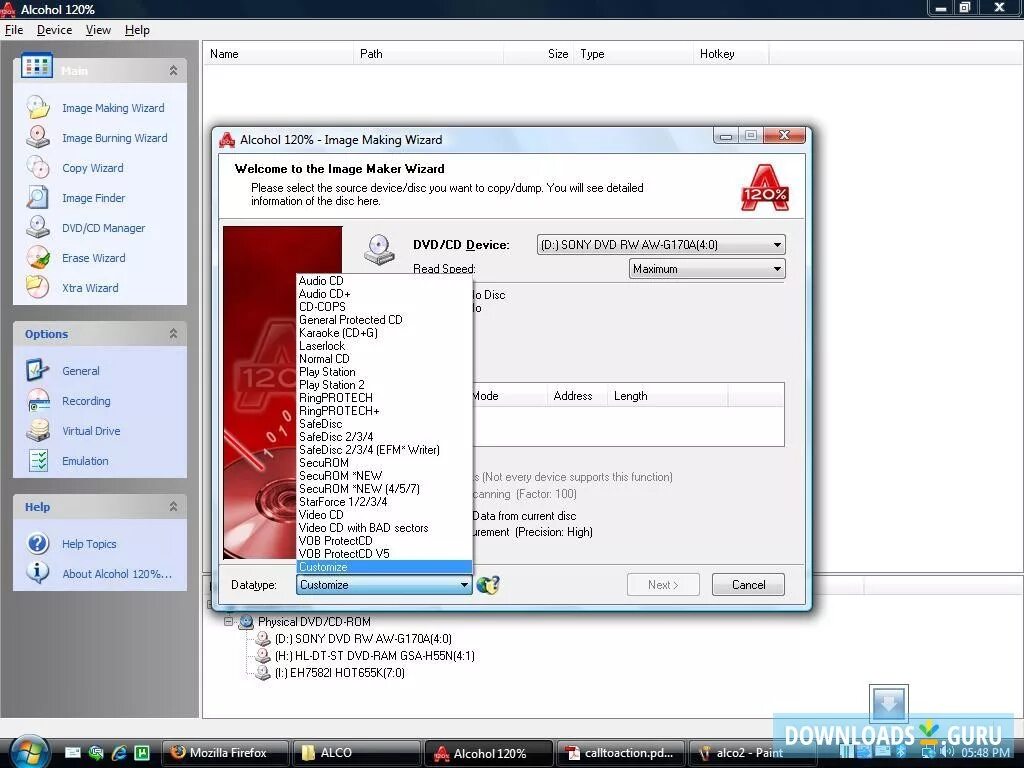
Task: Open calltoaction.pdf taskbar button
Action: 620,753
